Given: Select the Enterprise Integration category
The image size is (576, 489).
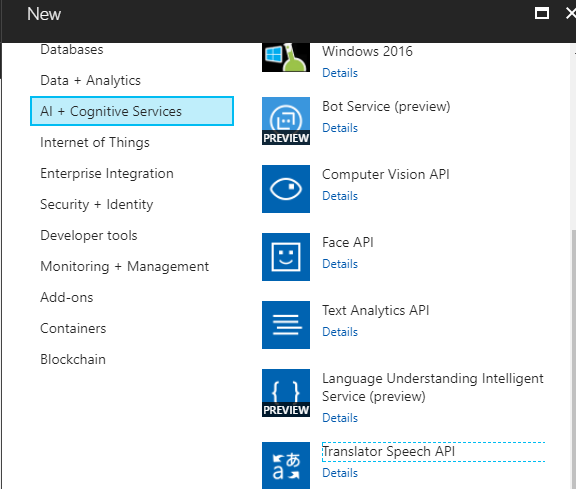Looking at the screenshot, I should point(107,173).
